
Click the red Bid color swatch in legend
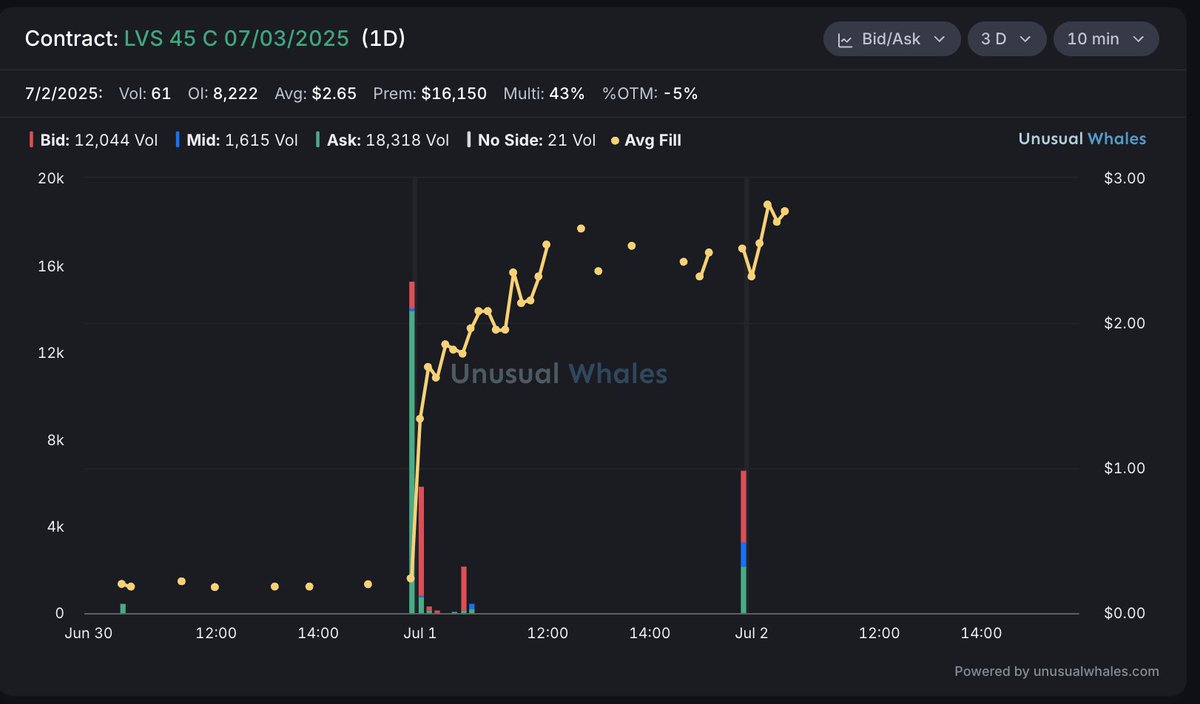click(x=30, y=139)
